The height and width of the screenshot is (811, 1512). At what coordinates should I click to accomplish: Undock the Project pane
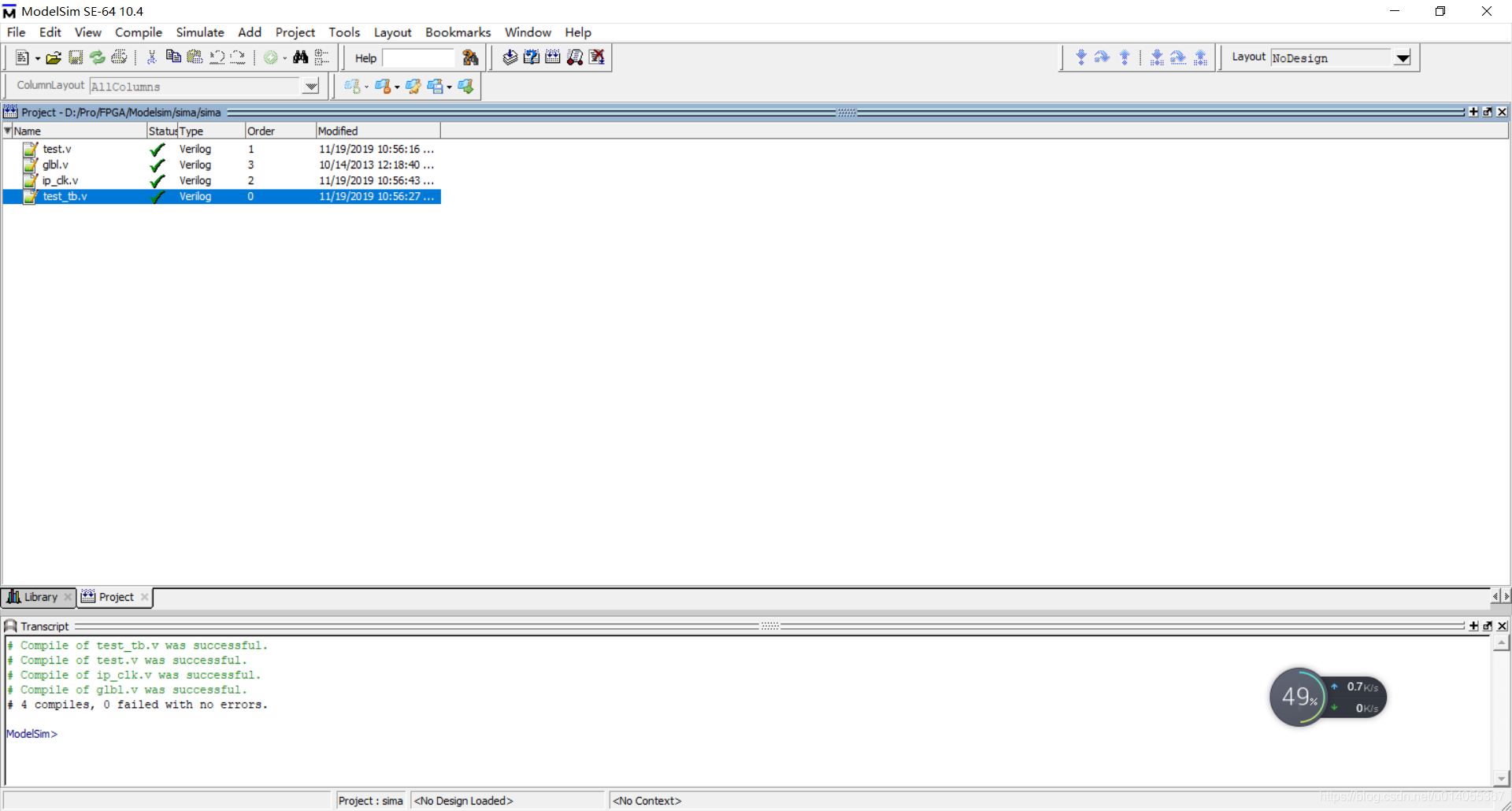point(1488,112)
